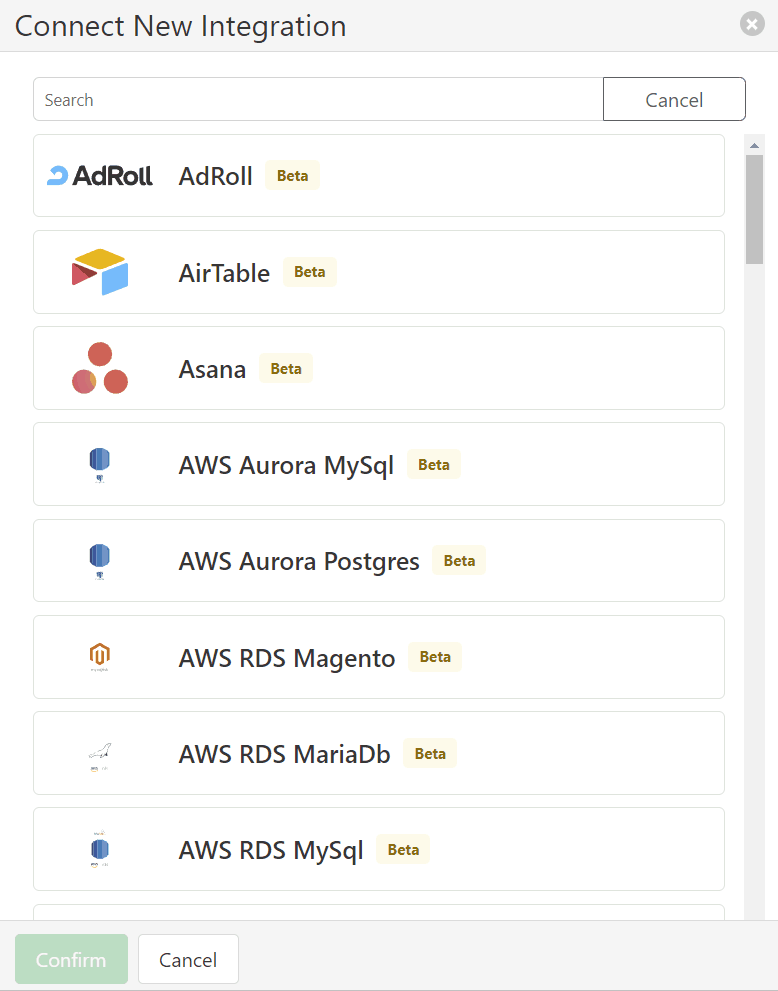Select the AWS Aurora MySql name
778x991 pixels.
tap(286, 466)
